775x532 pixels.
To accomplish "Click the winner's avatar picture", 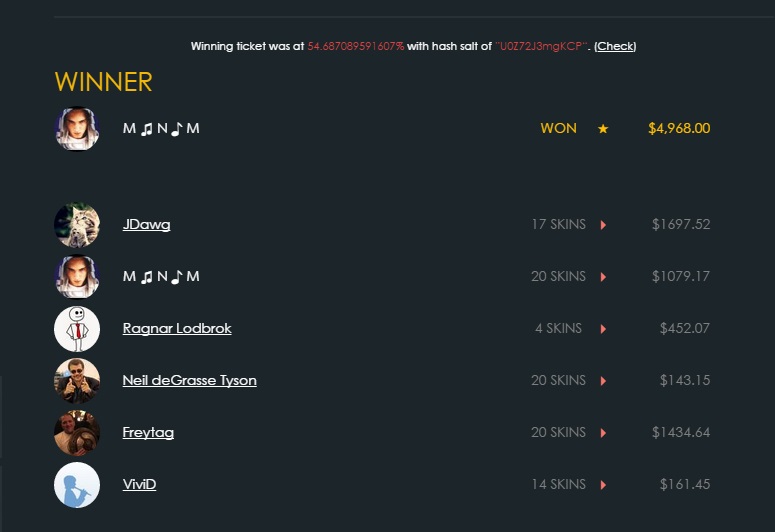I will [77, 129].
